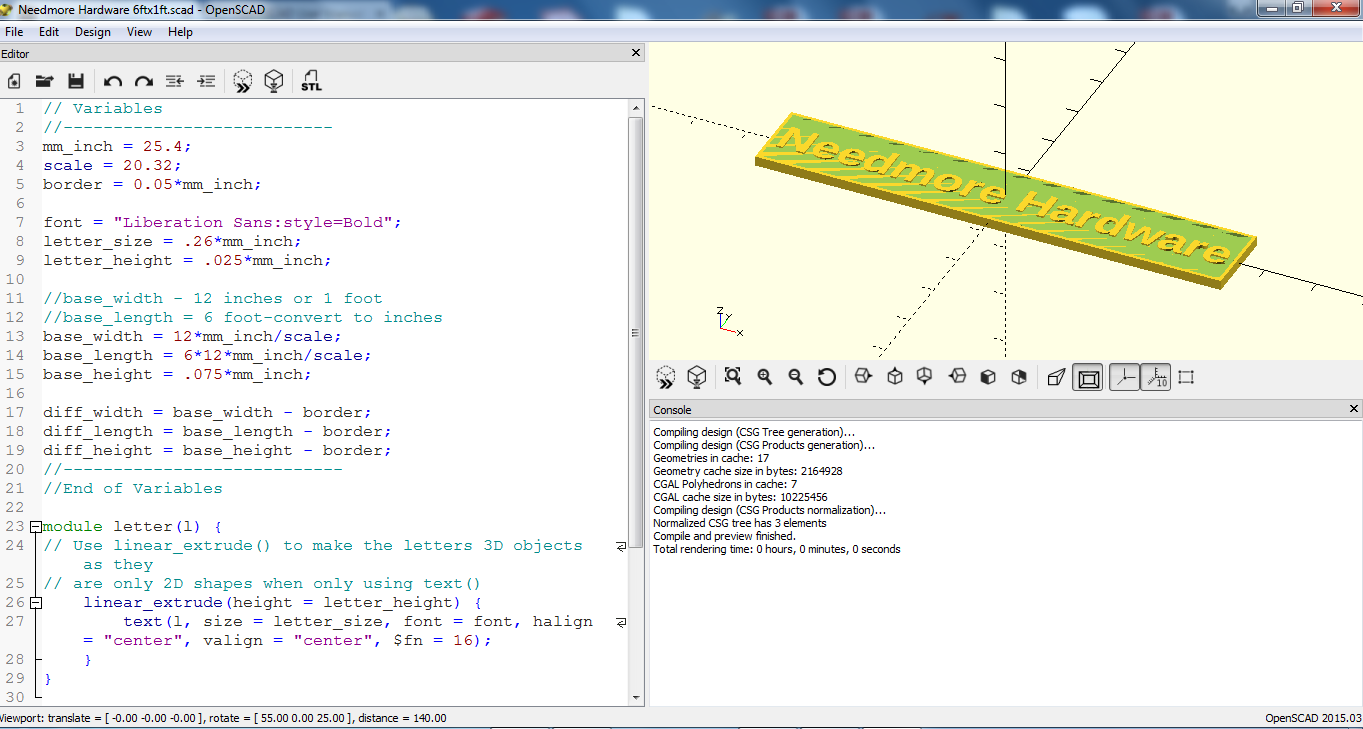This screenshot has width=1363, height=729.
Task: Switch to the Front view
Action: pyautogui.click(x=988, y=377)
